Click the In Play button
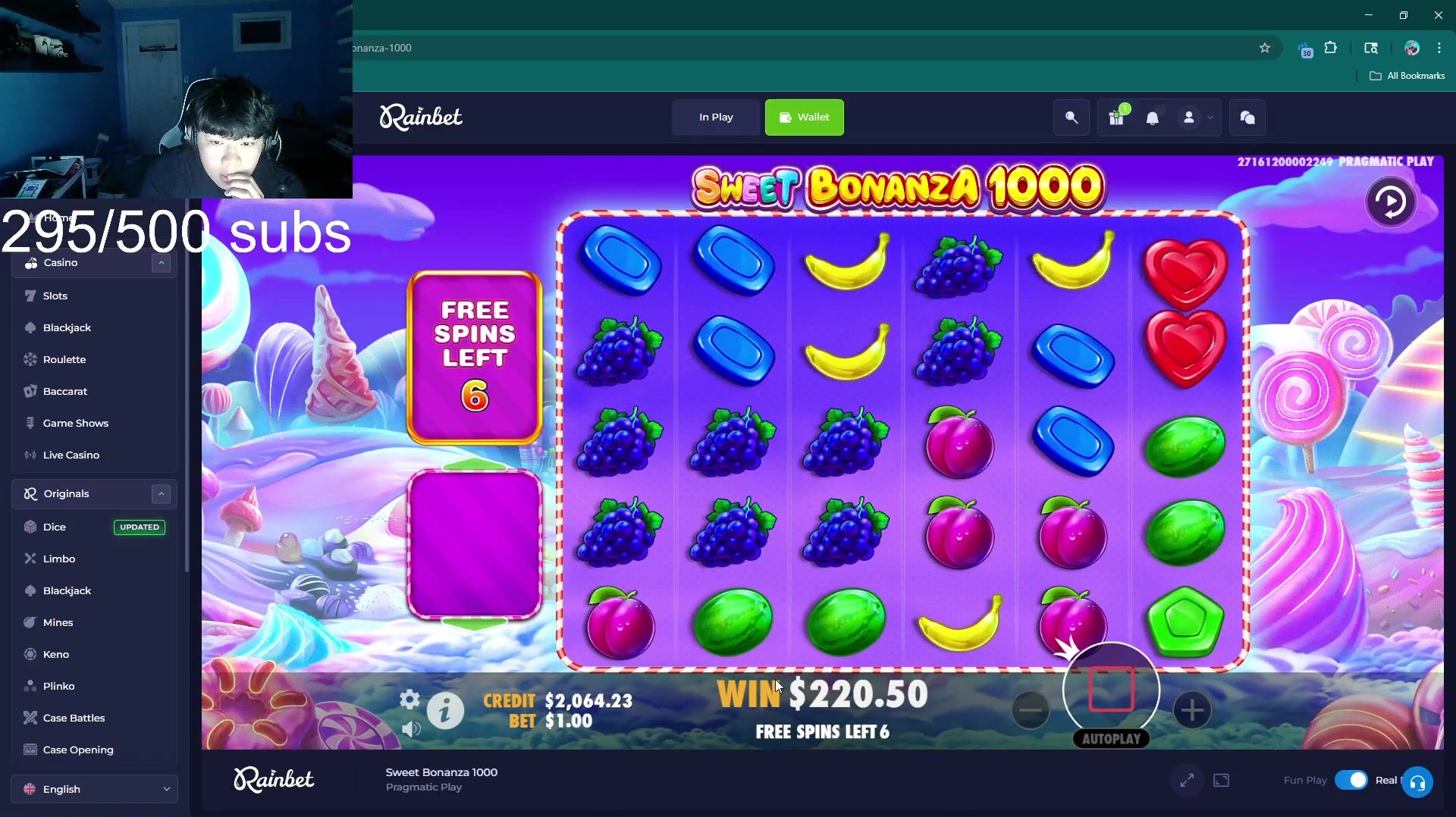 [716, 117]
